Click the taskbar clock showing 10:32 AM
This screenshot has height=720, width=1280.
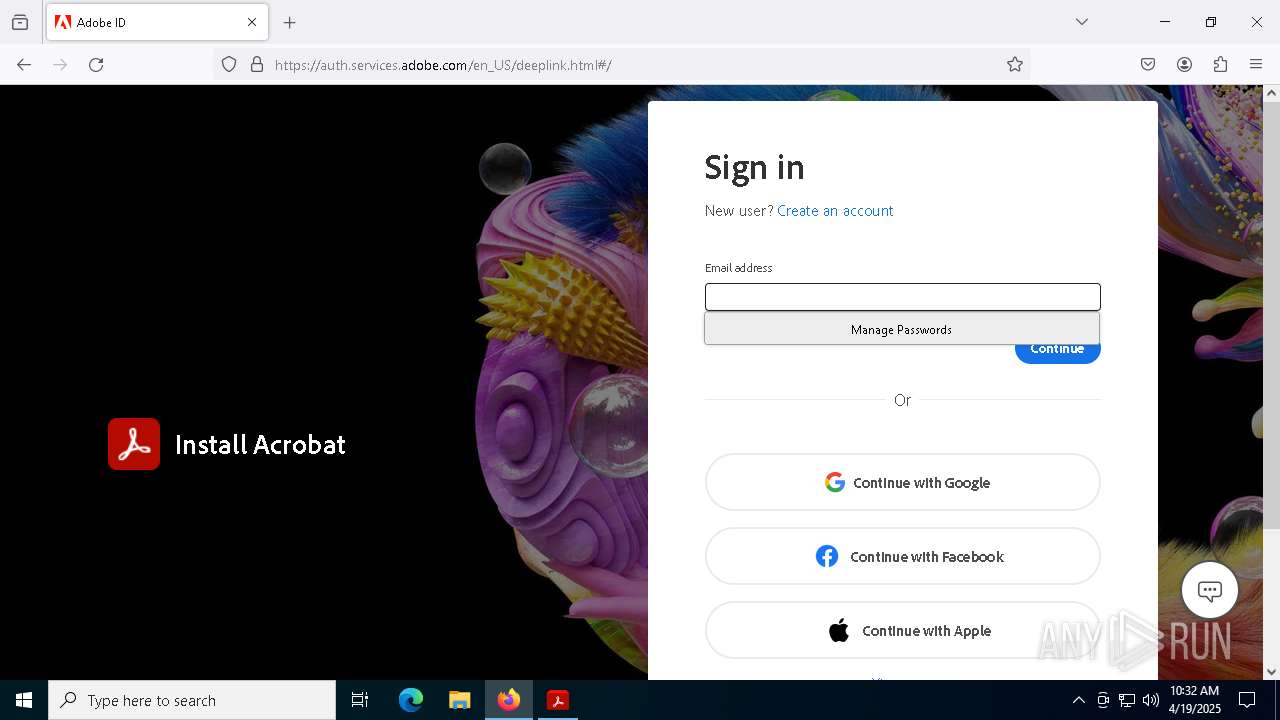tap(1195, 700)
